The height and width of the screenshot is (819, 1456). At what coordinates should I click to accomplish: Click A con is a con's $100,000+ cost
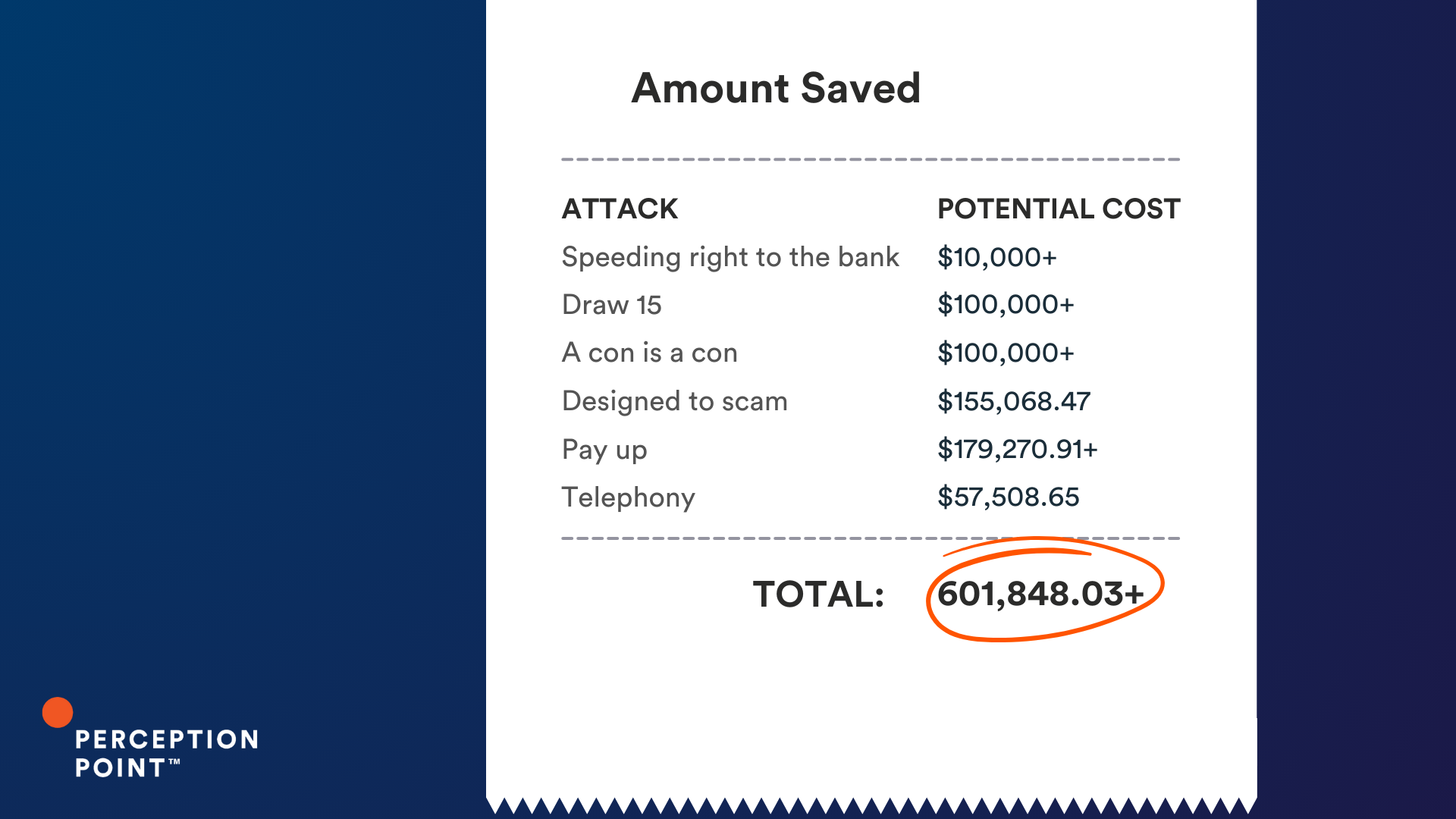click(x=1006, y=353)
